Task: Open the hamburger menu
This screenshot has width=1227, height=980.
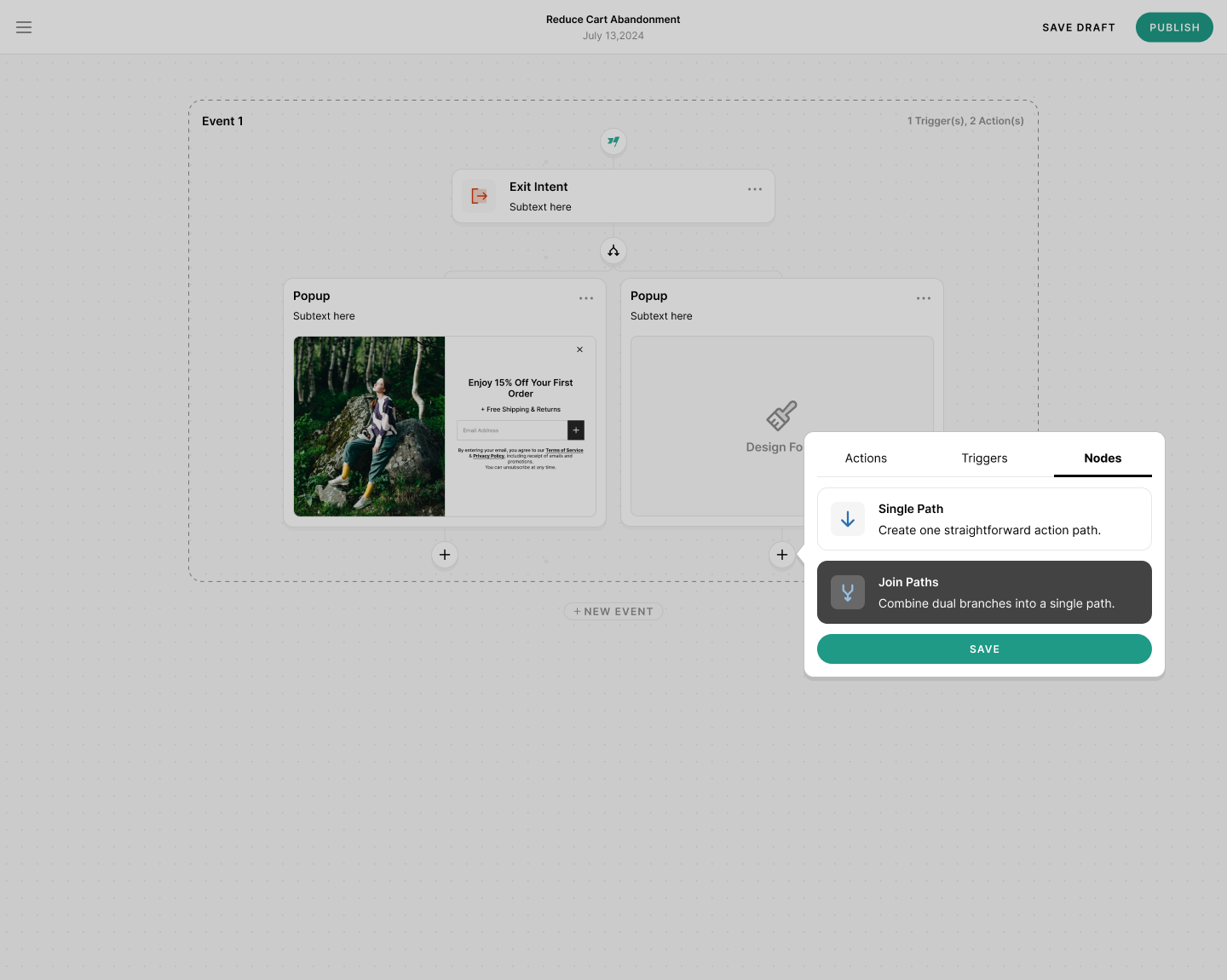Action: tap(24, 27)
